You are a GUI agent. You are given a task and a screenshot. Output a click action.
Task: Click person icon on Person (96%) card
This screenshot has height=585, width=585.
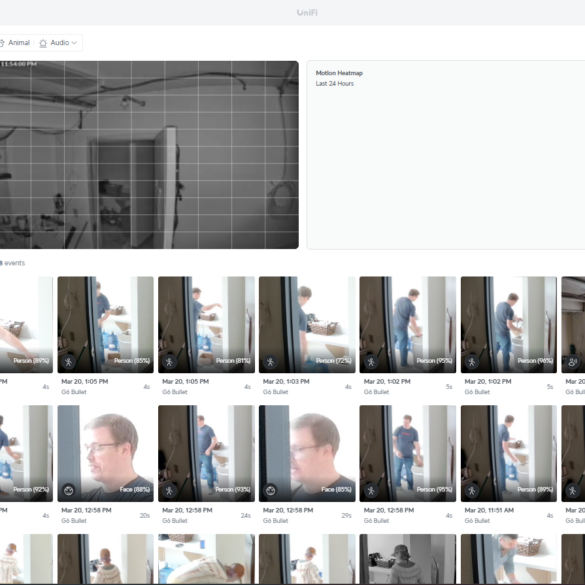click(472, 362)
